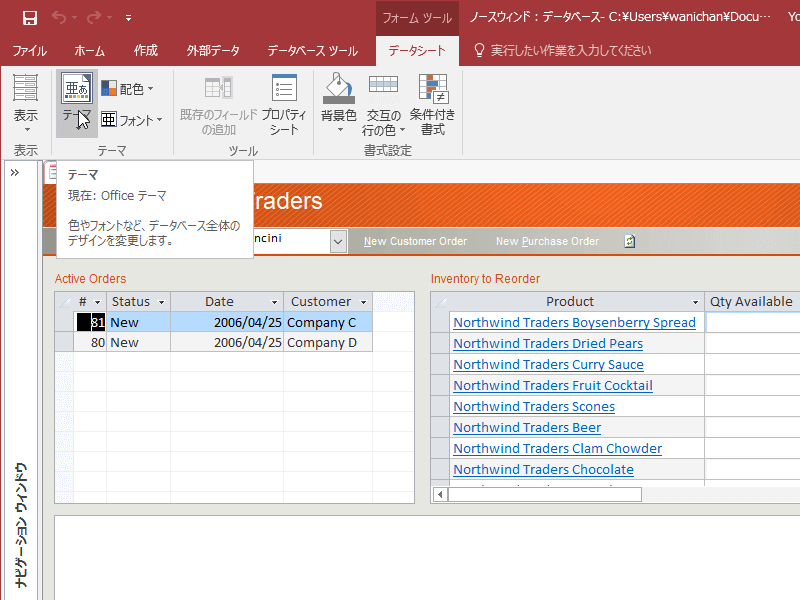The width and height of the screenshot is (800, 600).
Task: Switch to the ホーム tab
Action: point(90,51)
